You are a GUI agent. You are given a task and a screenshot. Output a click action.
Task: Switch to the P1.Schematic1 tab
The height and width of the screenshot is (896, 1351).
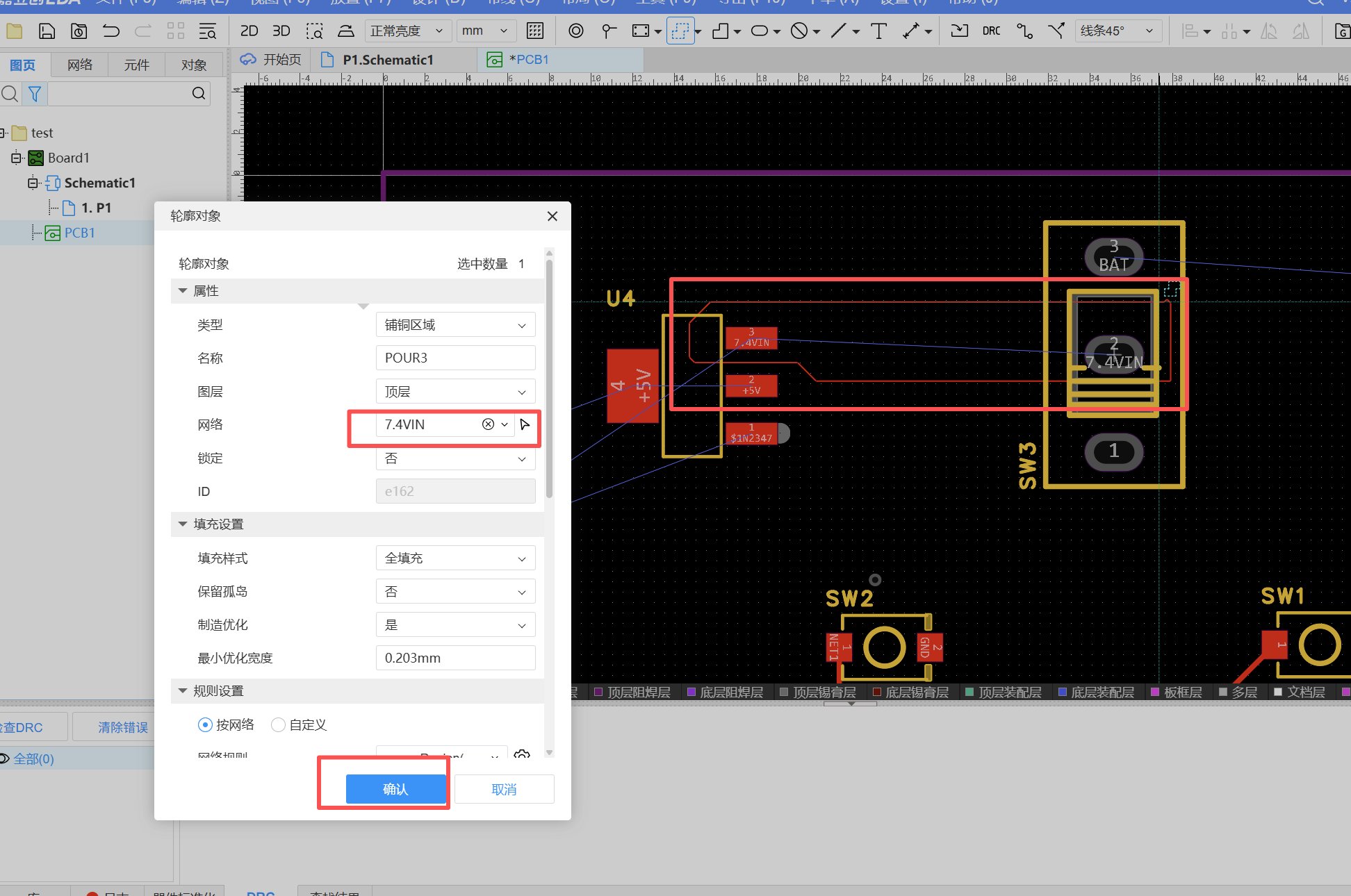click(x=387, y=60)
